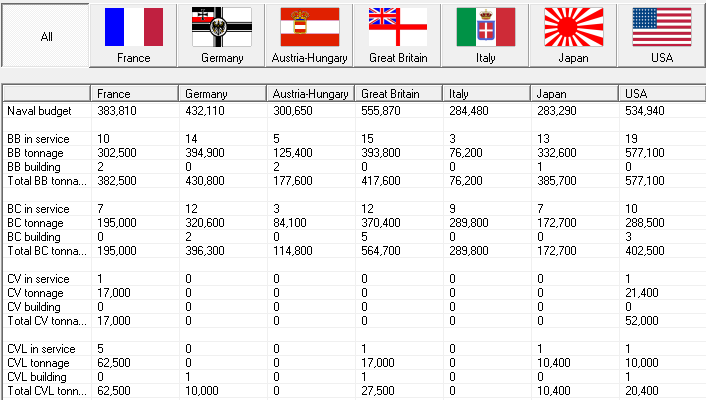This screenshot has height=400, width=706.
Task: Click the Austria-Hungary column header
Action: [x=311, y=93]
